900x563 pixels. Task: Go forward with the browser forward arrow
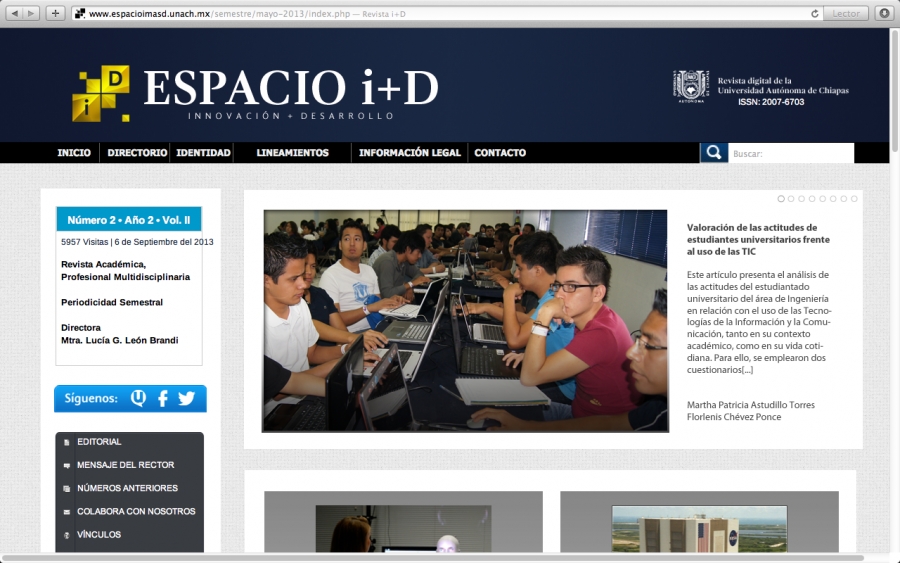31,13
